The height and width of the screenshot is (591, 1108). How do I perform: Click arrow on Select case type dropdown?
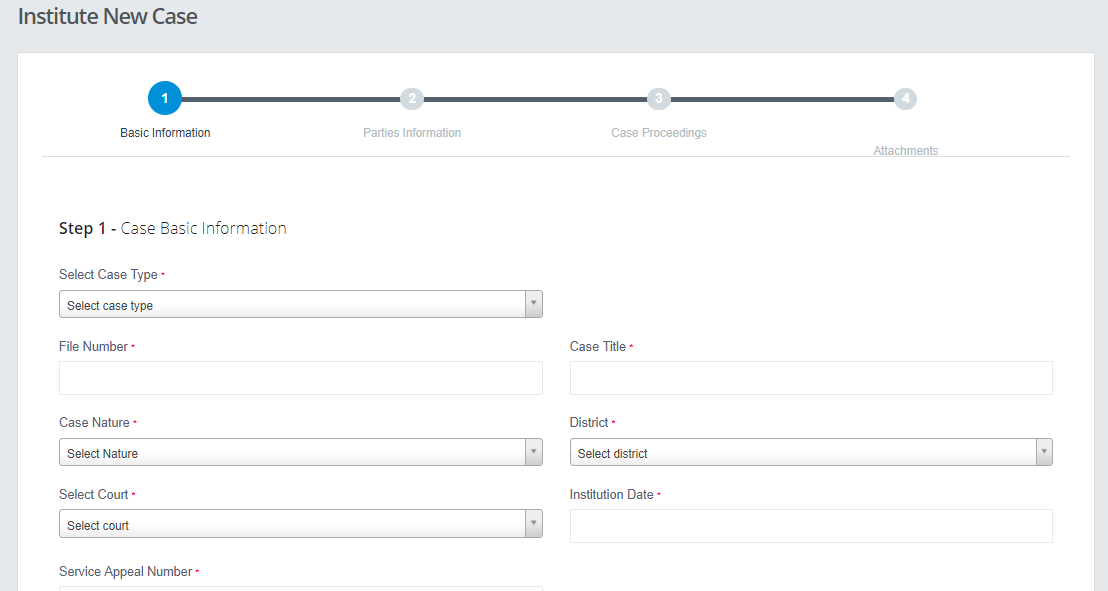[534, 304]
